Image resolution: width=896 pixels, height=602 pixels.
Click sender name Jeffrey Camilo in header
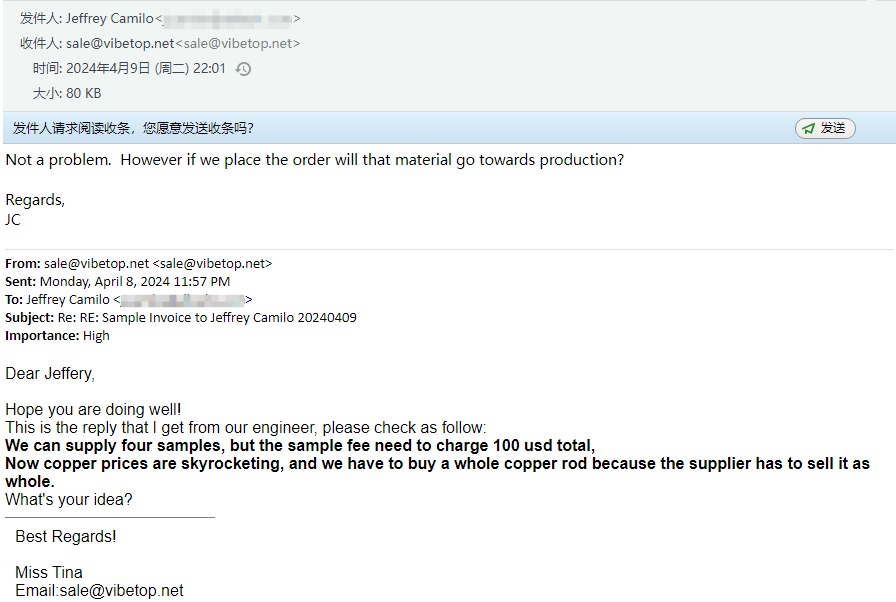pos(110,18)
